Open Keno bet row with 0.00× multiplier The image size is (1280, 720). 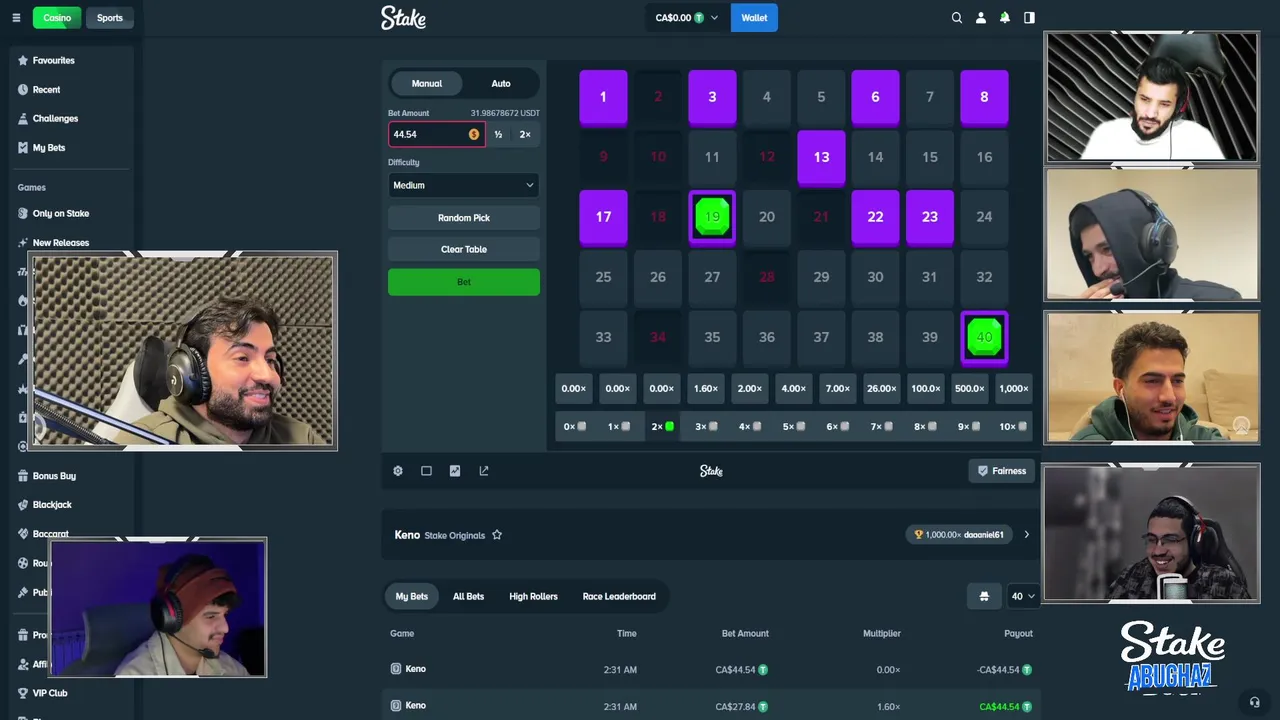coord(711,670)
